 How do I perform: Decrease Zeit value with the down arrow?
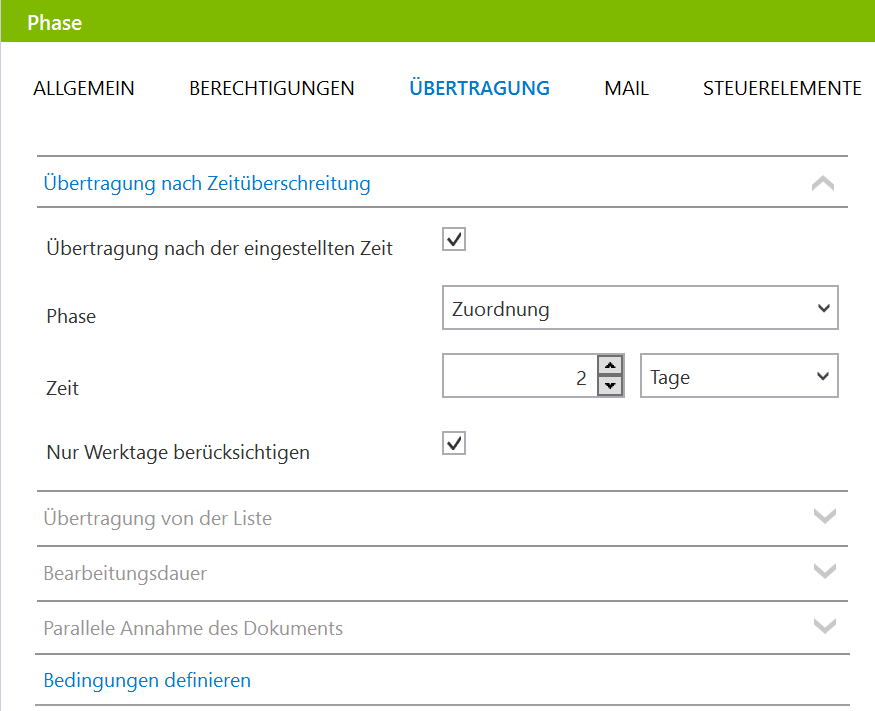click(x=610, y=386)
